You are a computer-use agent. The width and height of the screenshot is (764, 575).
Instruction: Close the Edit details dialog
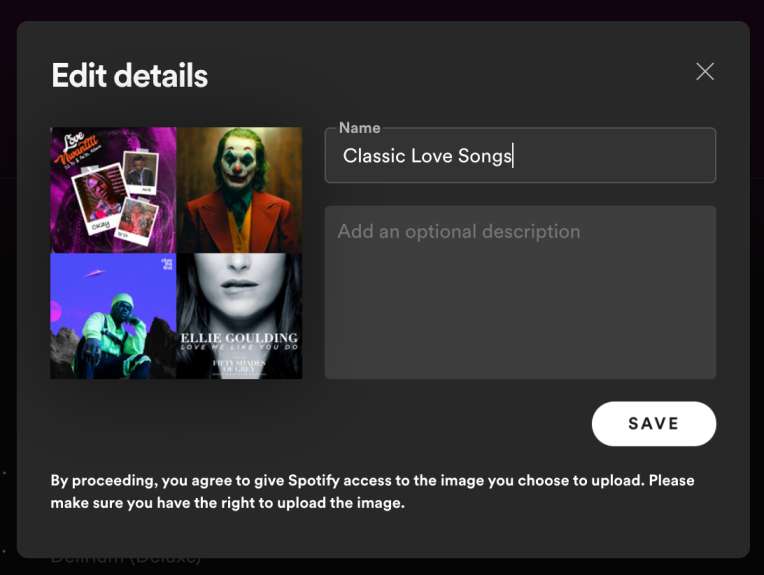pyautogui.click(x=705, y=71)
